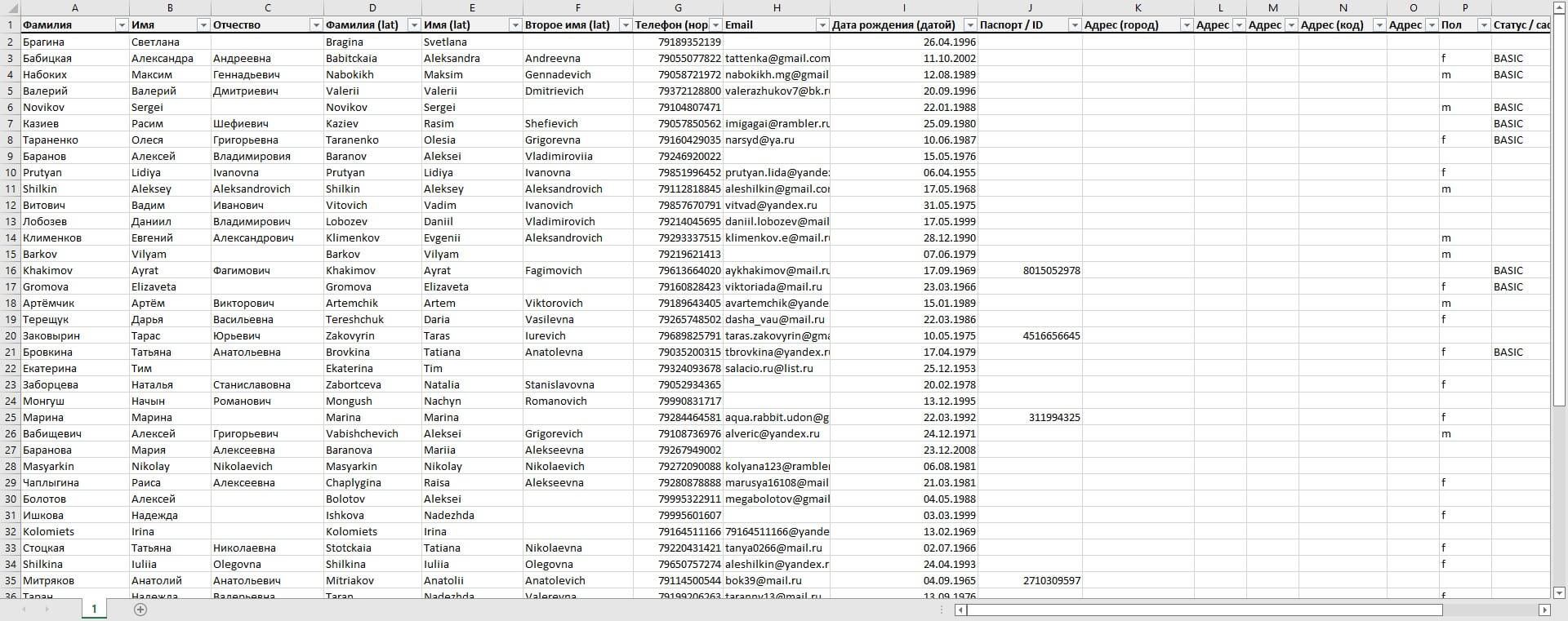Select phone cell 79189352139
Screen dimensions: 1568x621
tap(679, 42)
